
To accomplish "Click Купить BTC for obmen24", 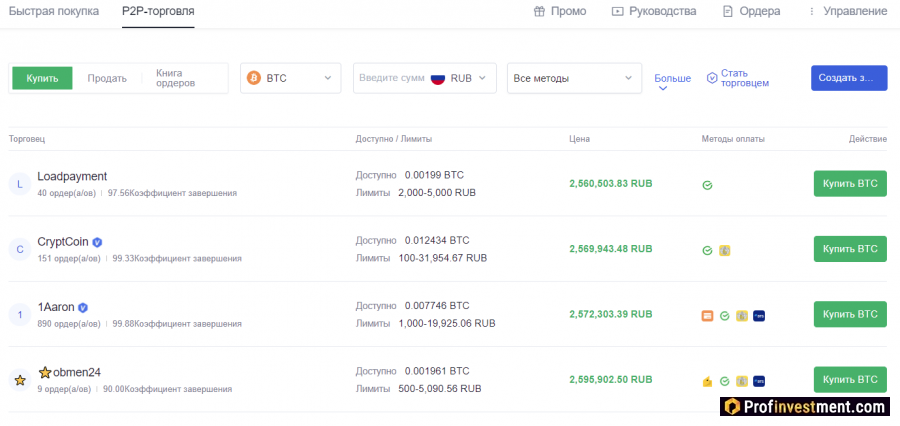I will (850, 380).
